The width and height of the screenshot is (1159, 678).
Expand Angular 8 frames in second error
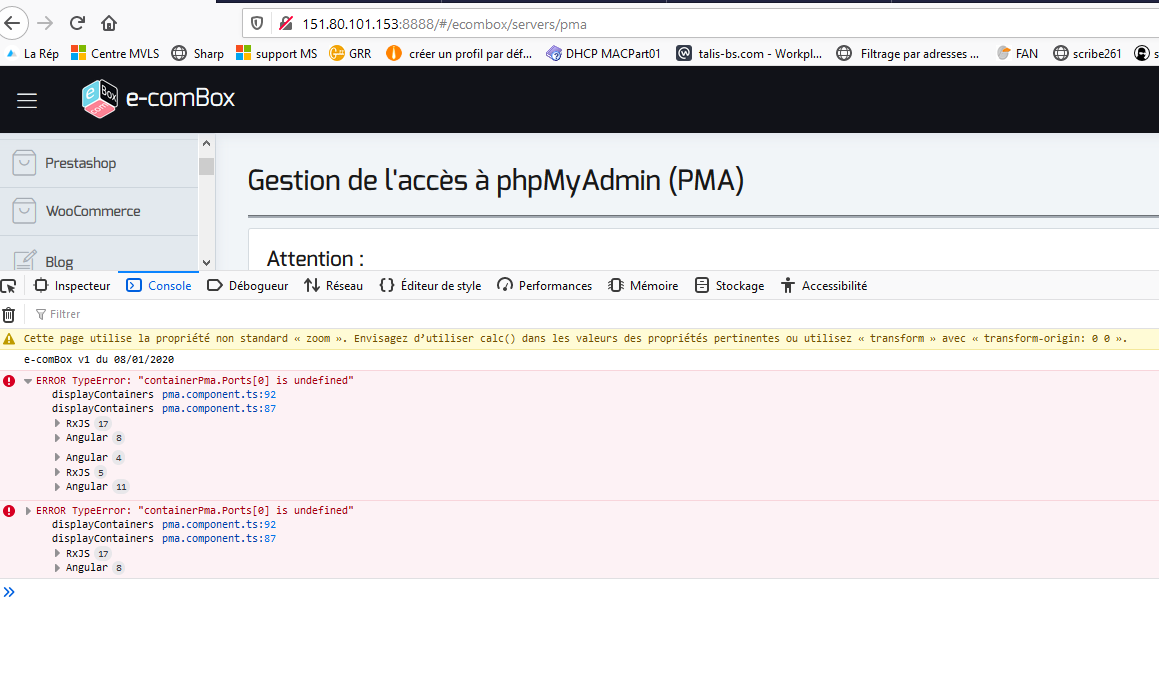coord(57,568)
